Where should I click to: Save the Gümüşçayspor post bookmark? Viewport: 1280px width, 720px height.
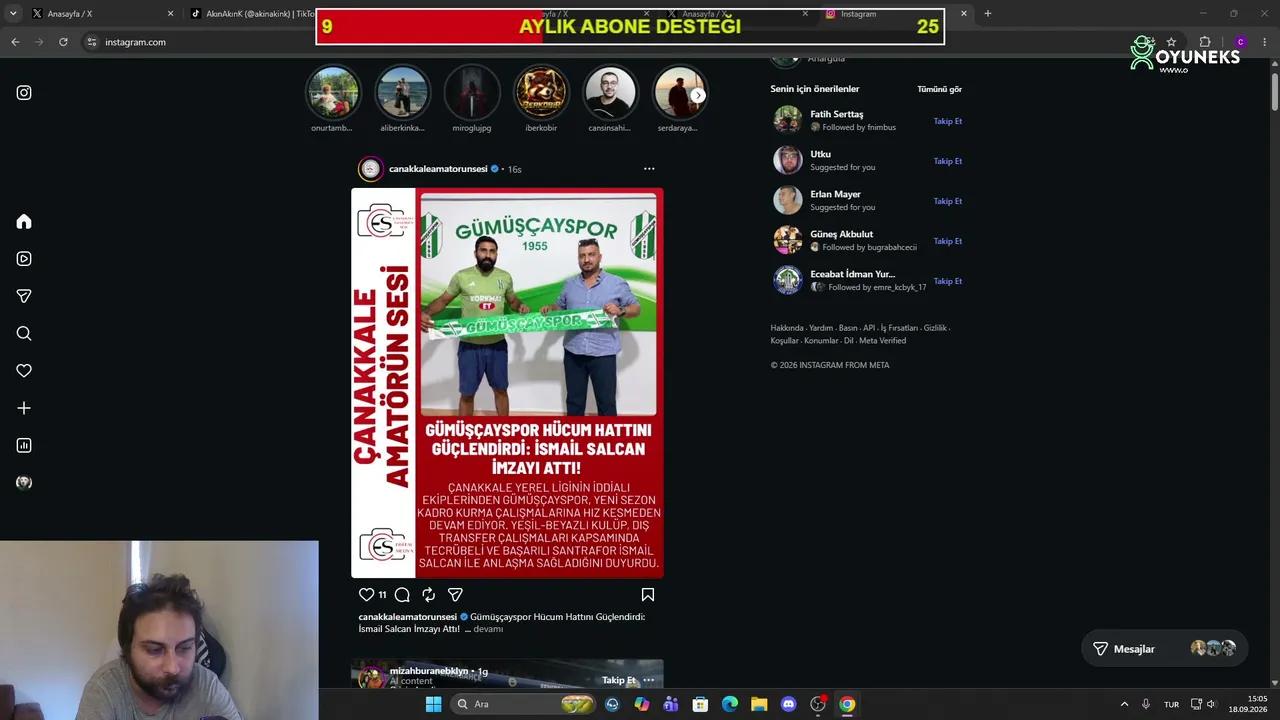(648, 594)
